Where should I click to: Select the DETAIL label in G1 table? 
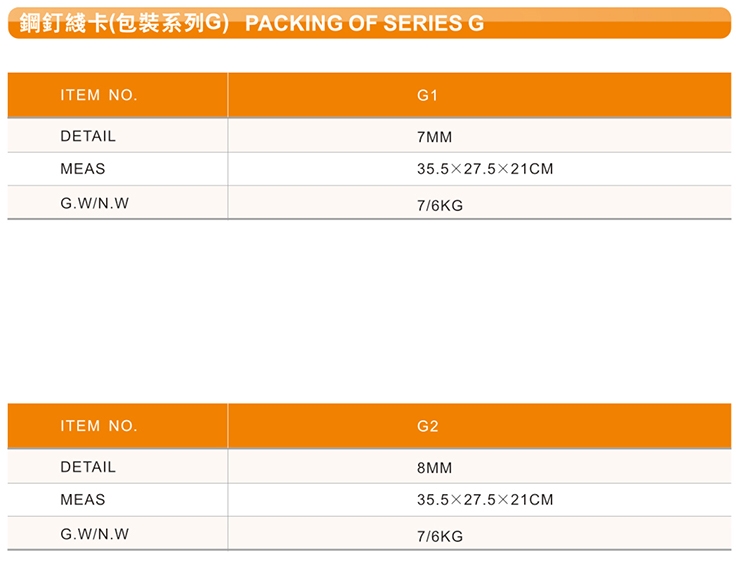tap(88, 136)
